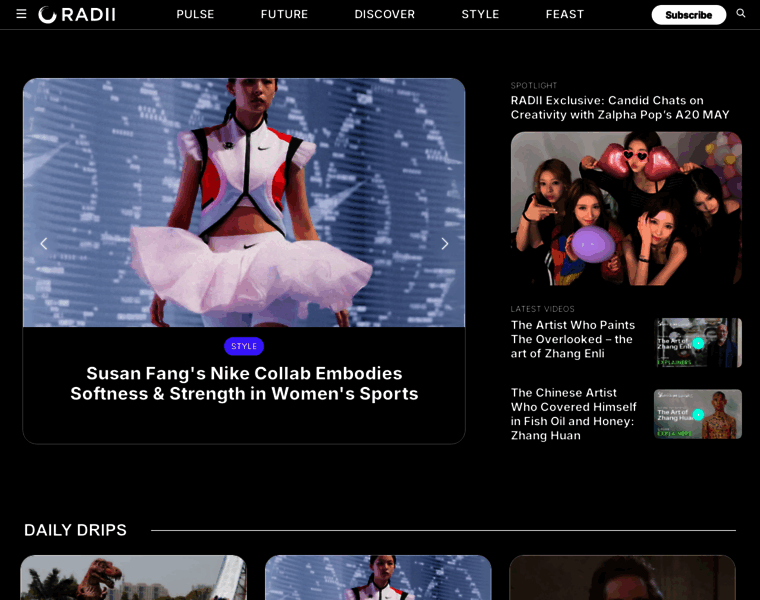Play the Zhang Enli video thumbnail
This screenshot has width=760, height=600.
[x=697, y=343]
